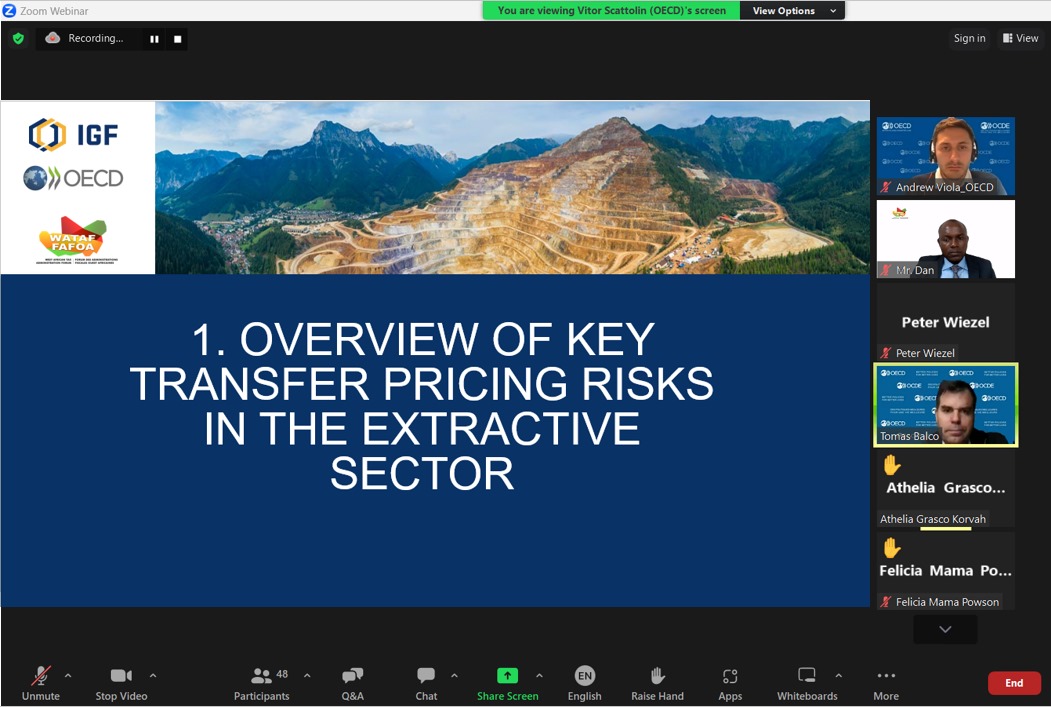Select Andrew Viola_OECD video thumbnail
Screen dimensions: 1051x707
pos(946,156)
